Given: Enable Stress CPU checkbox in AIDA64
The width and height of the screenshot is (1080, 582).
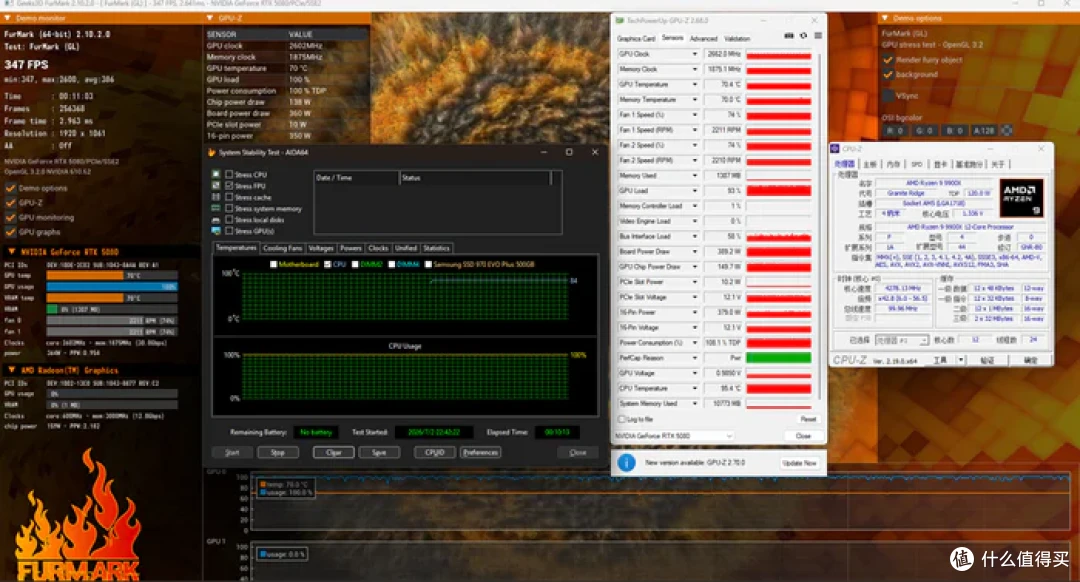Looking at the screenshot, I should tap(229, 175).
